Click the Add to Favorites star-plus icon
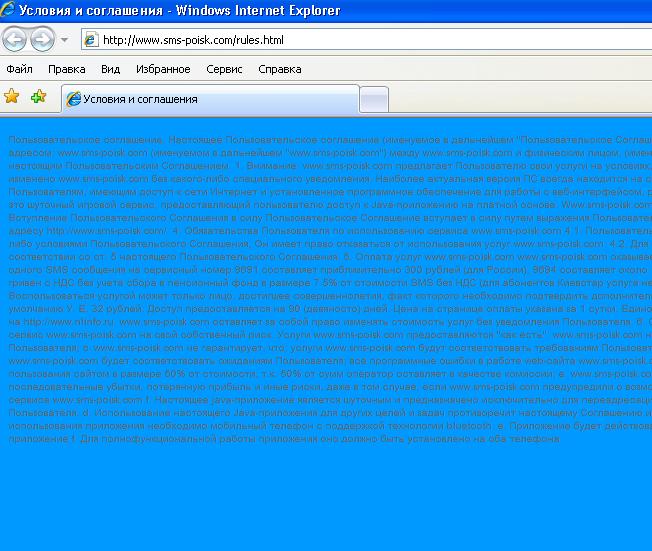Viewport: 652px width, 551px height. tap(39, 96)
